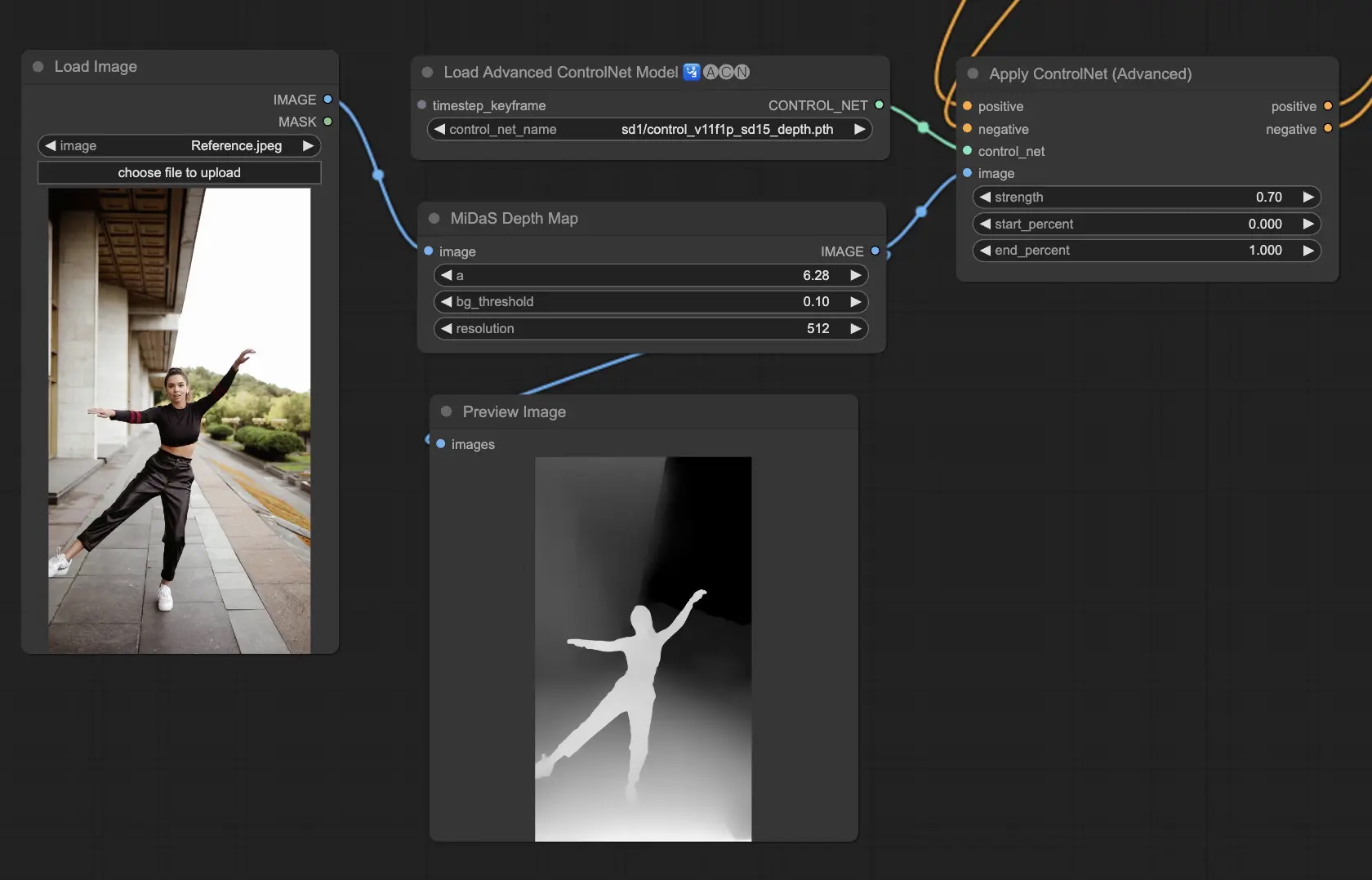The image size is (1372, 880).
Task: Collapse the Preview Image node
Action: pyautogui.click(x=446, y=412)
